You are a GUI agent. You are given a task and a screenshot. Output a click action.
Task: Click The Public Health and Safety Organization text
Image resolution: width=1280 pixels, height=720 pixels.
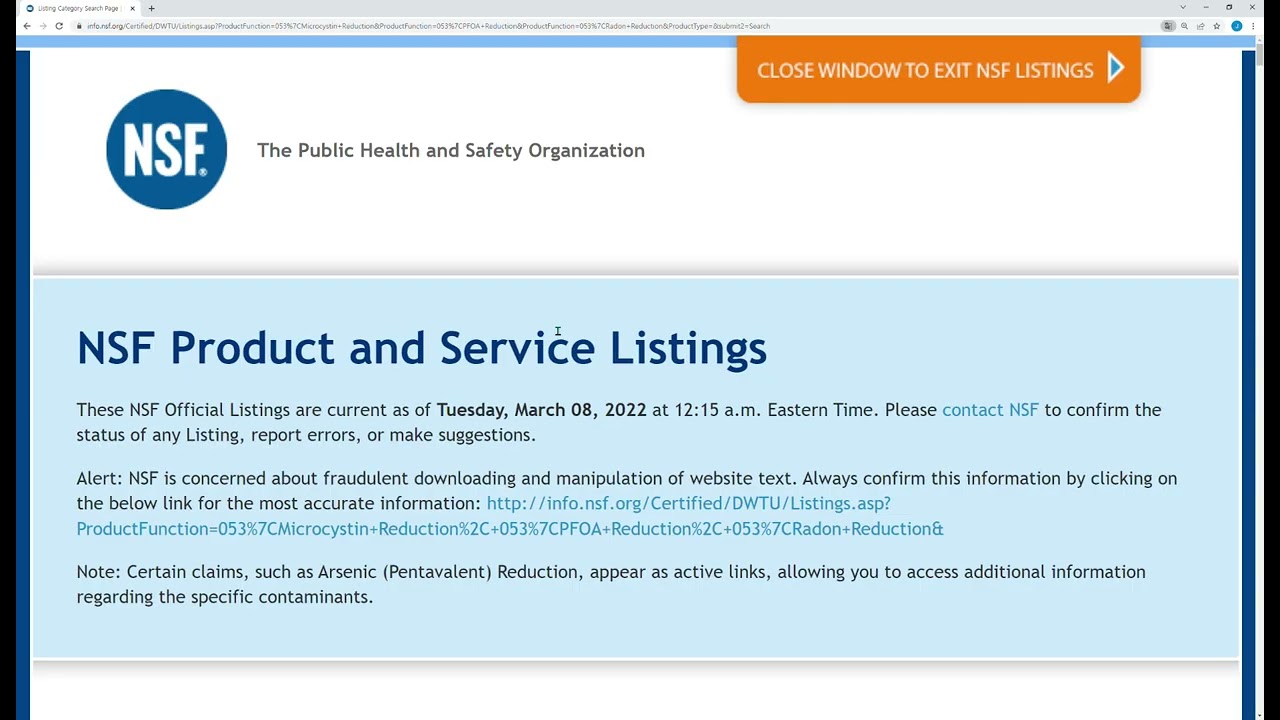click(451, 150)
